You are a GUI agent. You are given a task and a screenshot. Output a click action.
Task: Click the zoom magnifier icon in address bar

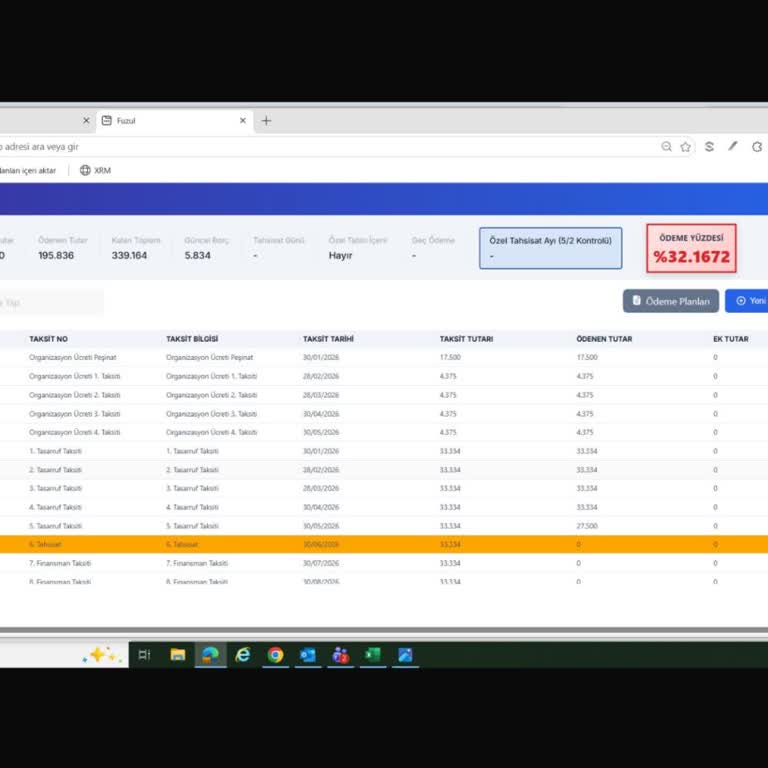pyautogui.click(x=666, y=146)
